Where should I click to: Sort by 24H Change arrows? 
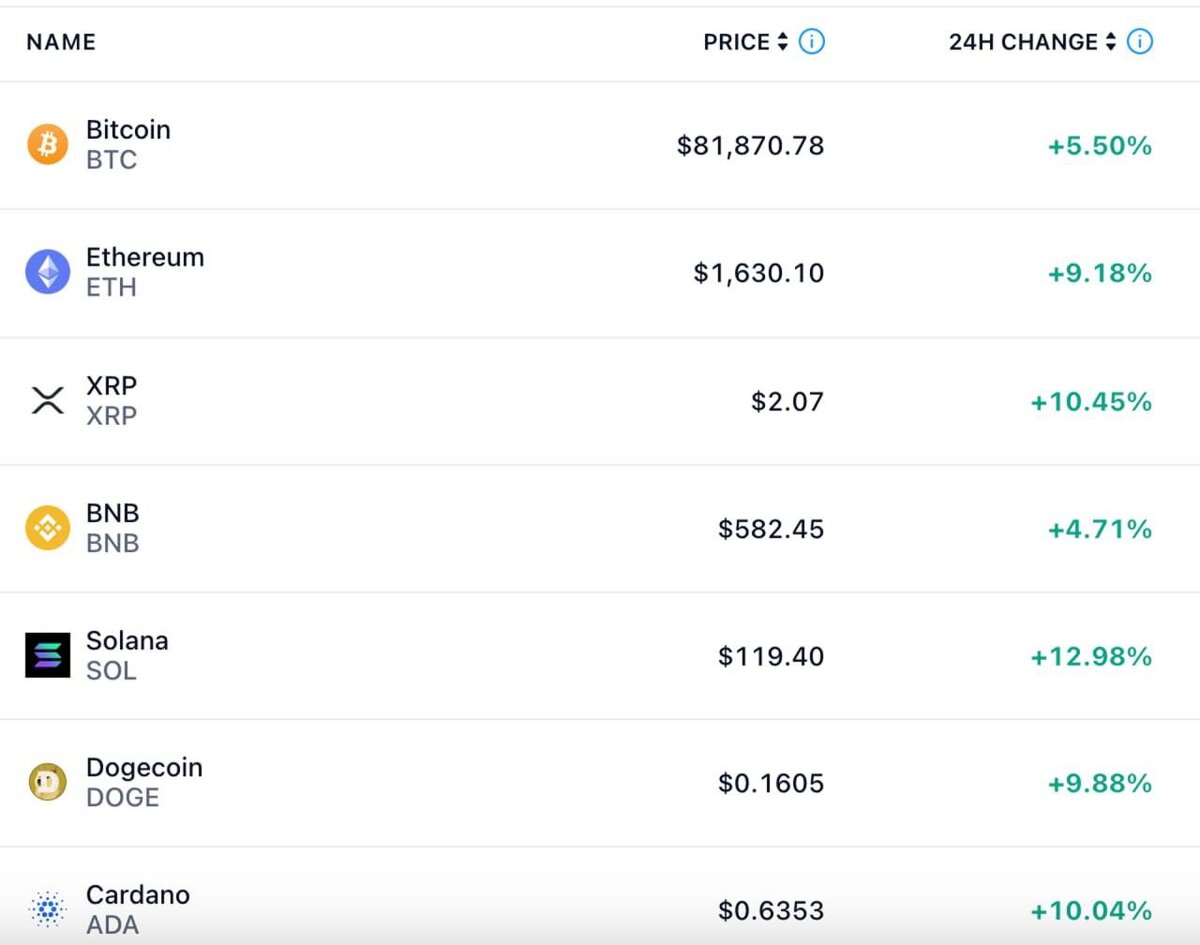pyautogui.click(x=1111, y=42)
